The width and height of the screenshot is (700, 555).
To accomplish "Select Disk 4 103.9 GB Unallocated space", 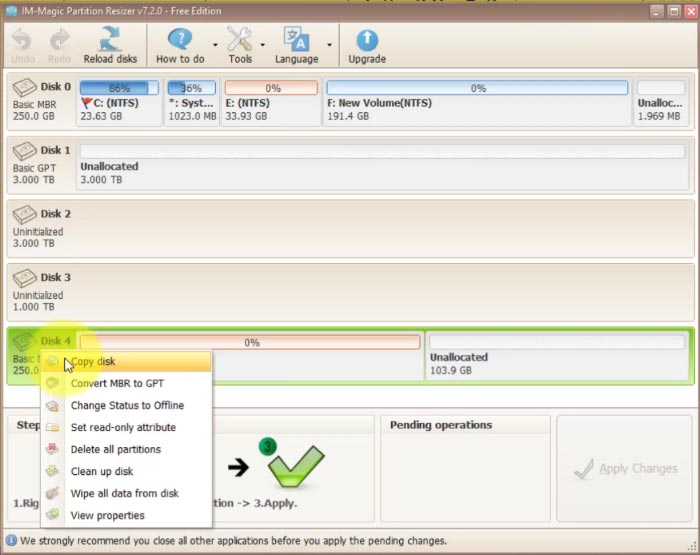I will pyautogui.click(x=557, y=356).
